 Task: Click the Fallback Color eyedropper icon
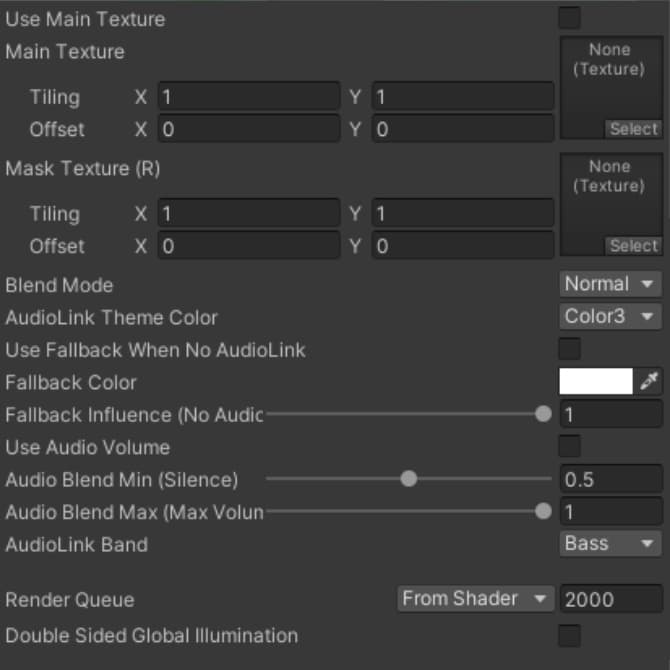[x=650, y=382]
